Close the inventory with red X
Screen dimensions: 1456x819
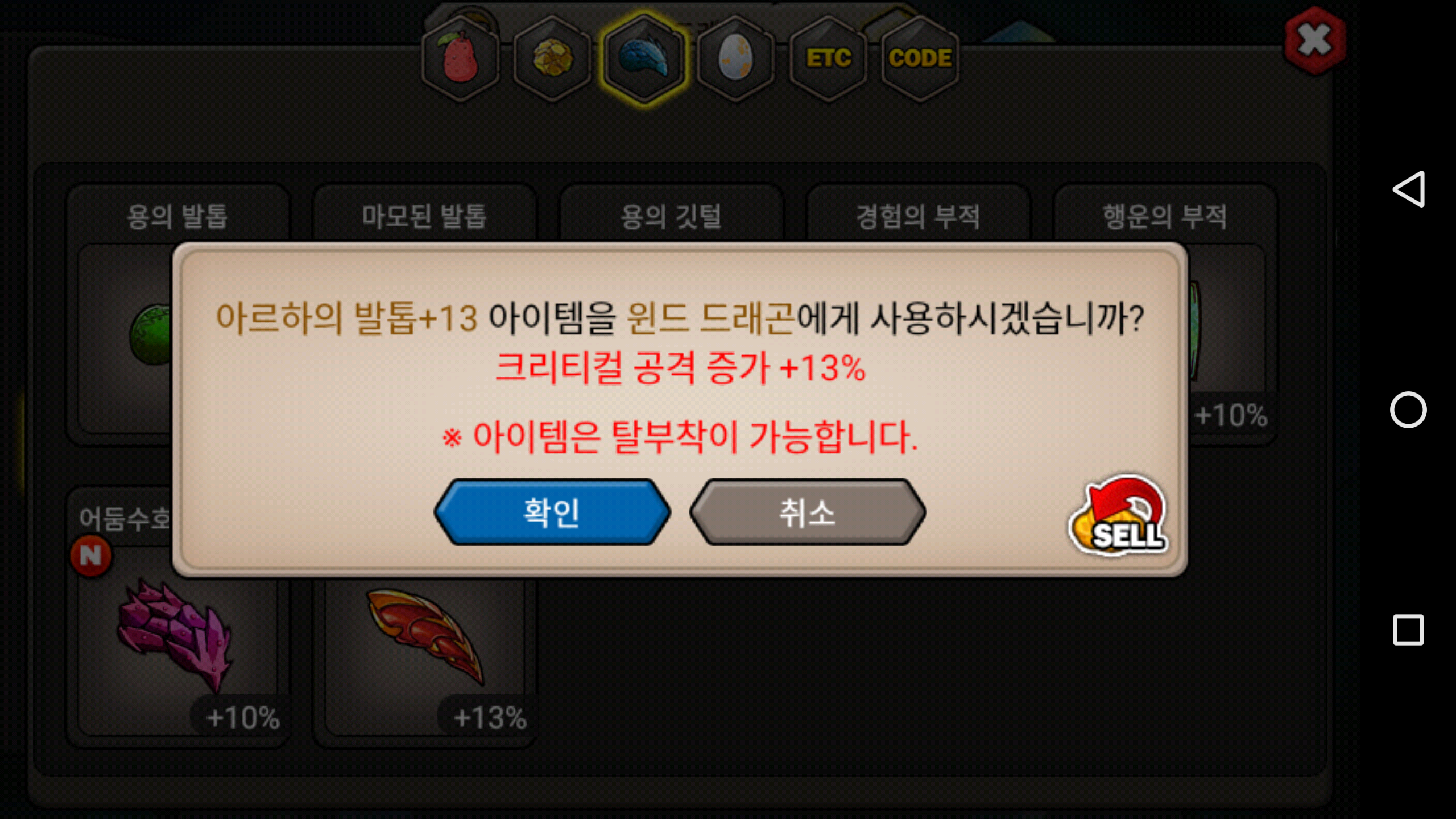tap(1314, 41)
